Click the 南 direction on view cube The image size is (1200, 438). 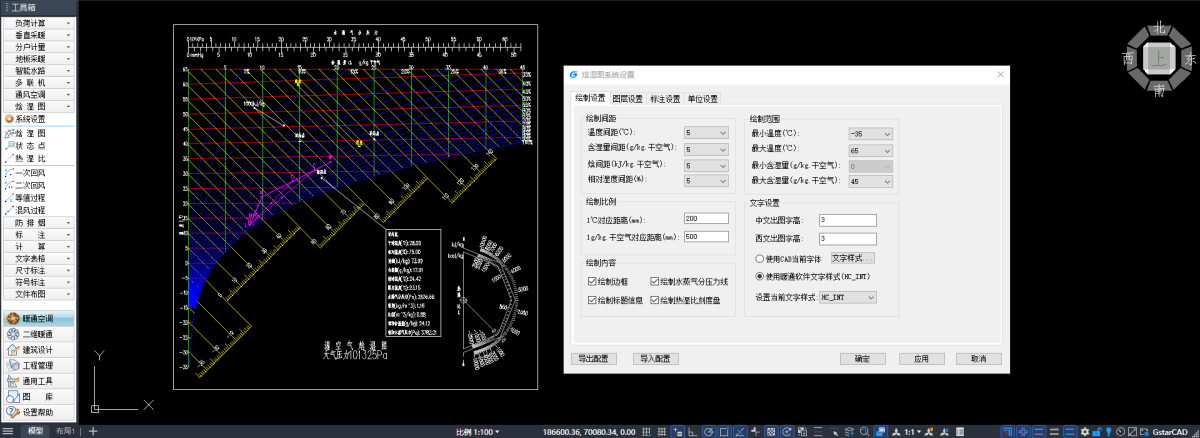click(1158, 90)
